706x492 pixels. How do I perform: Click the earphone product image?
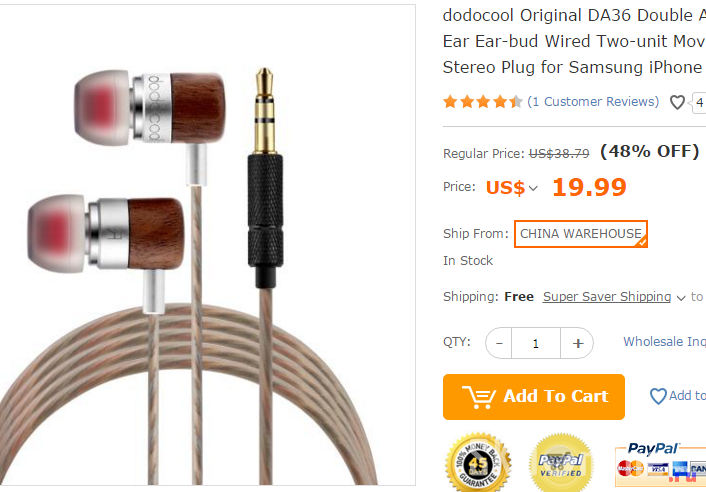tap(207, 245)
